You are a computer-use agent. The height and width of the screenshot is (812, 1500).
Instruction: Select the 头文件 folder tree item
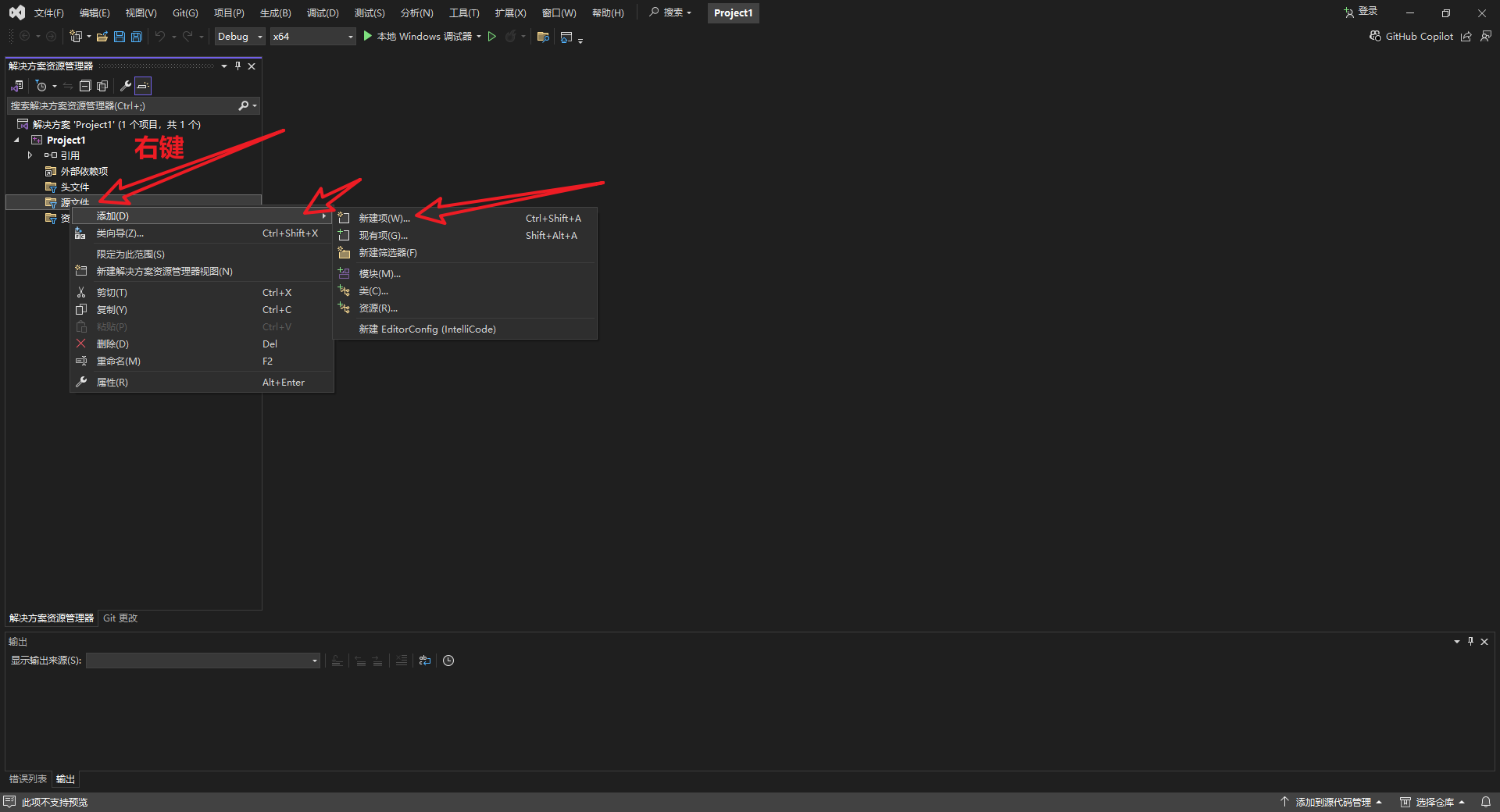tap(75, 187)
